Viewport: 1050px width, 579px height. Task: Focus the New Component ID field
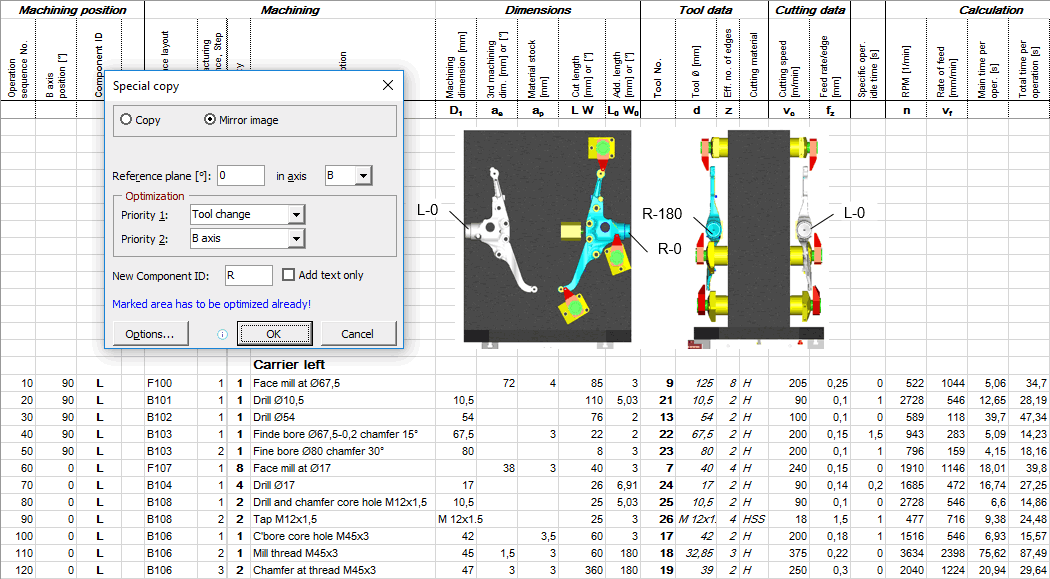click(249, 275)
